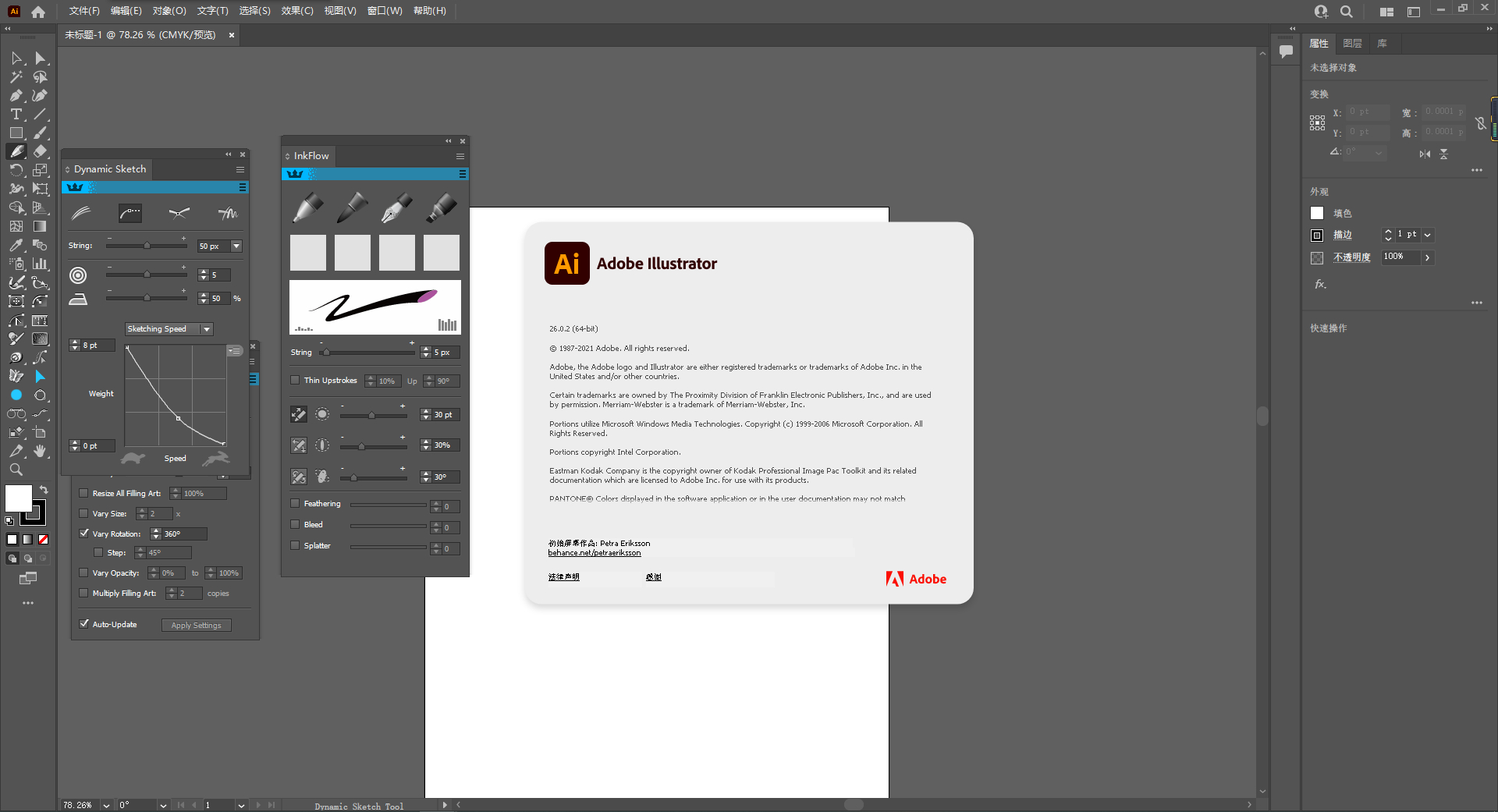This screenshot has height=812, width=1498.
Task: Open the comments speech-bubble panel
Action: click(x=1287, y=51)
